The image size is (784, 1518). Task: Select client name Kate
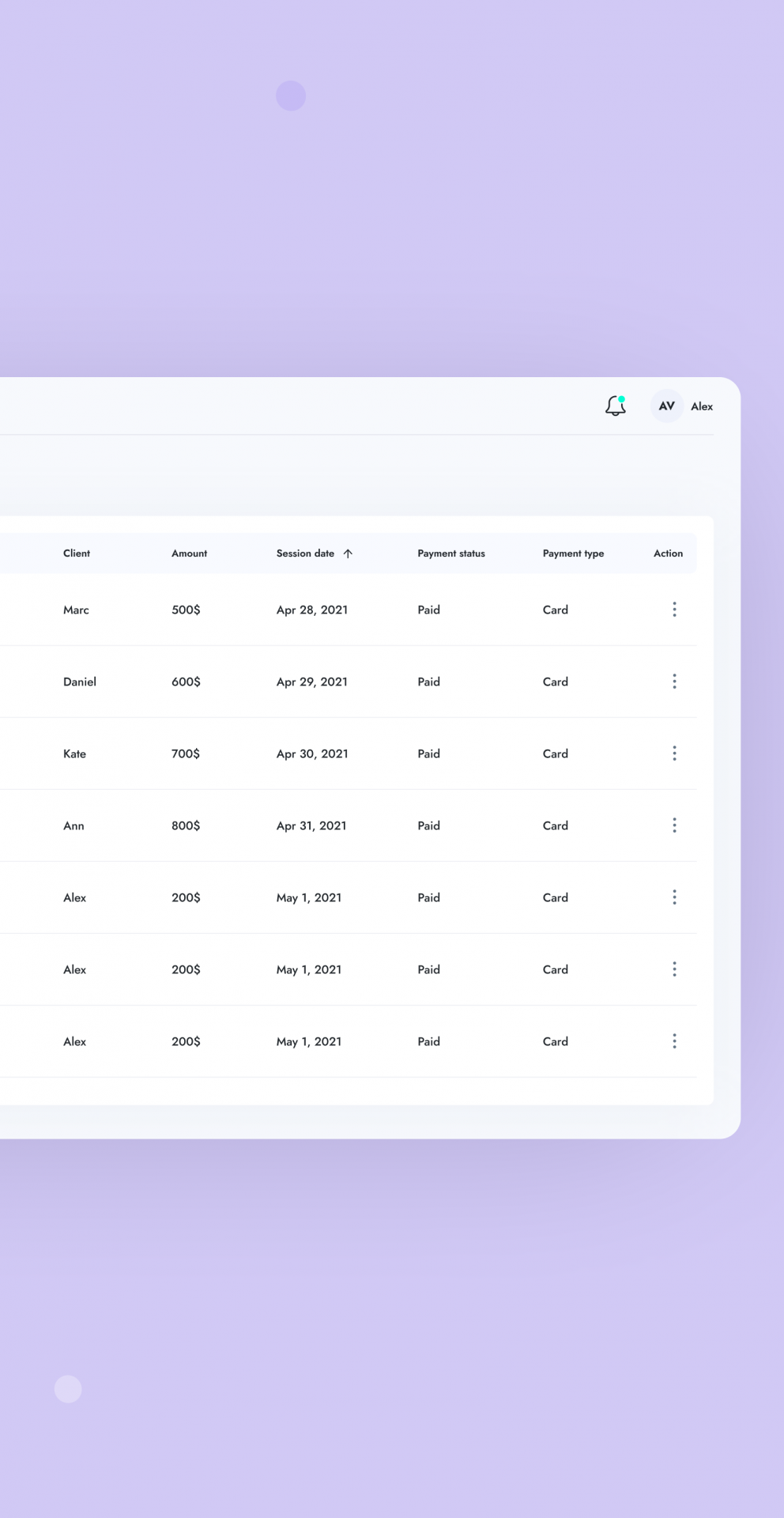[74, 753]
